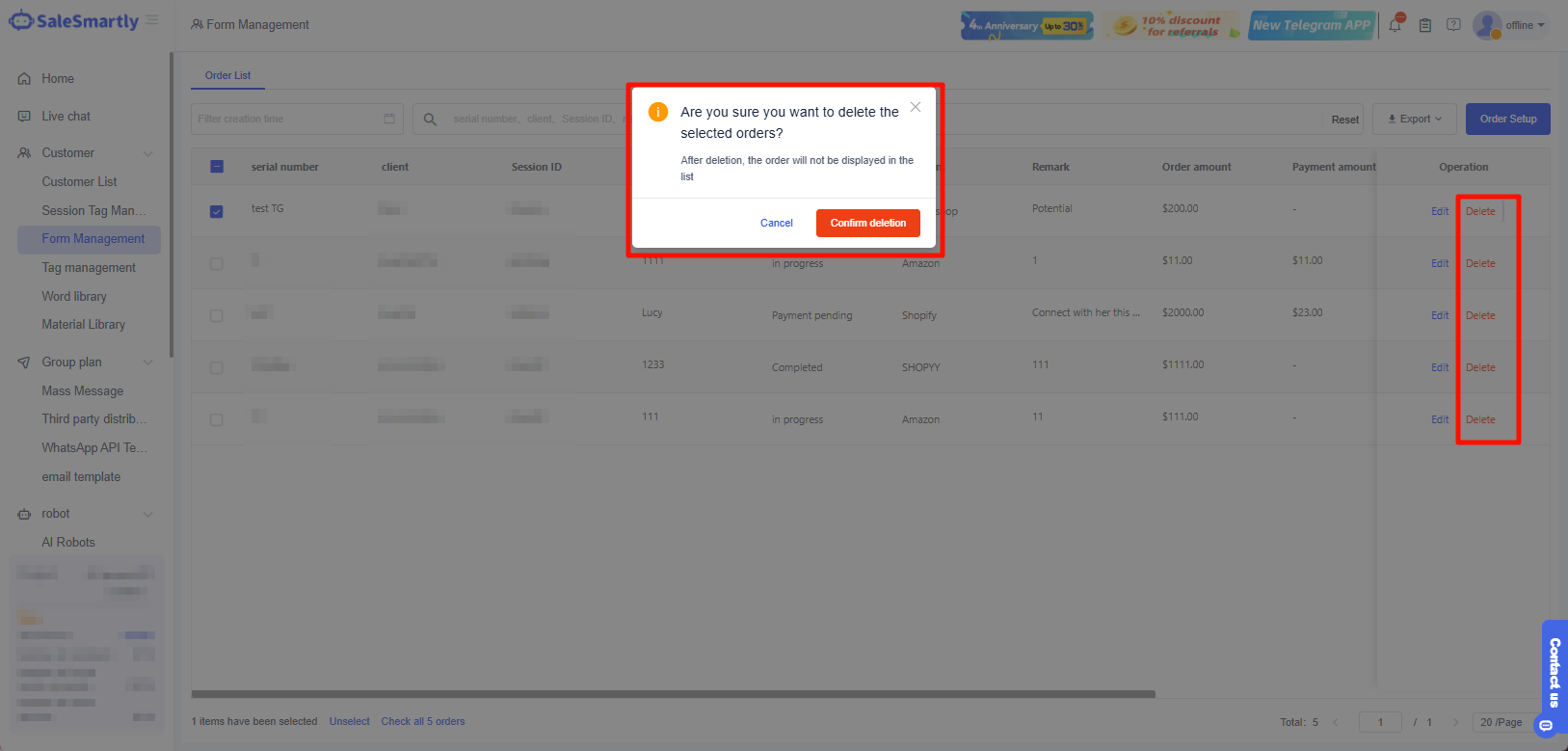Check the checkbox for $111.00 order row
Screen dimensions: 1568x751
pyautogui.click(x=217, y=419)
